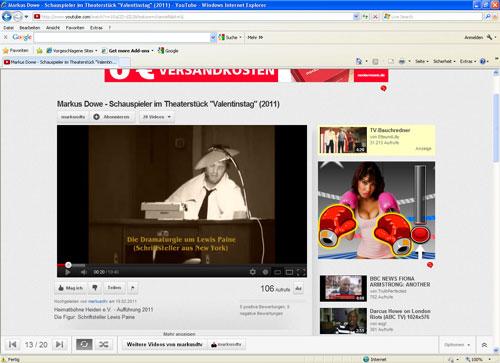500x363 pixels.
Task: Click the Google favorites bar link
Action: point(168,51)
